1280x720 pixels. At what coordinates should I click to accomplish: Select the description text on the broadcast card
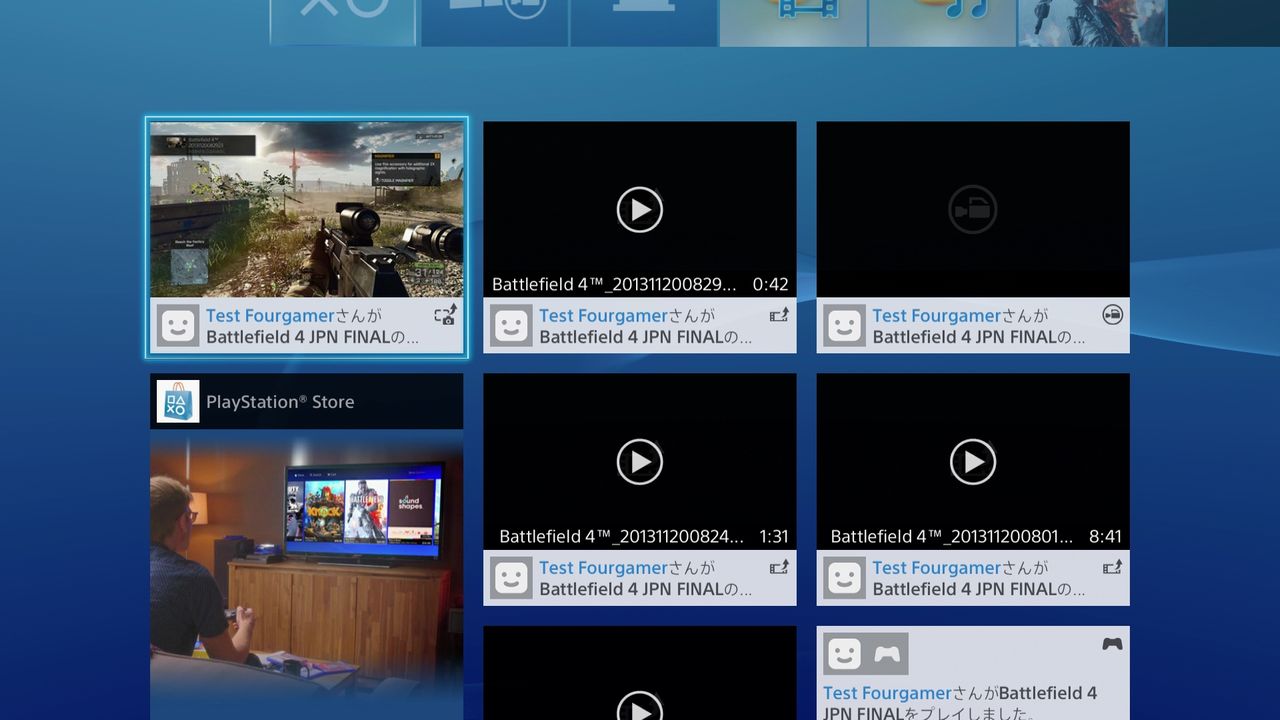point(978,337)
